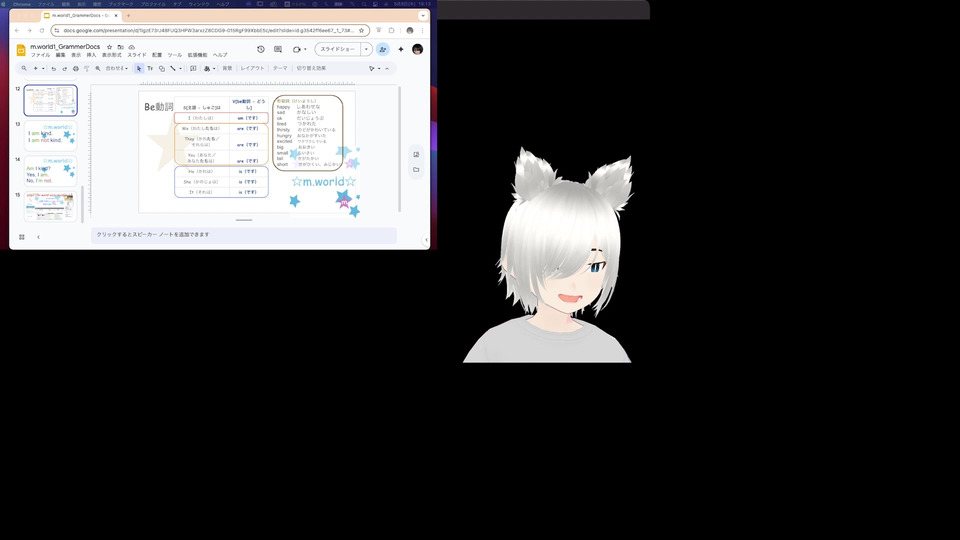960x540 pixels.
Task: Collapse the filmstrip panel arrow
Action: pyautogui.click(x=39, y=237)
